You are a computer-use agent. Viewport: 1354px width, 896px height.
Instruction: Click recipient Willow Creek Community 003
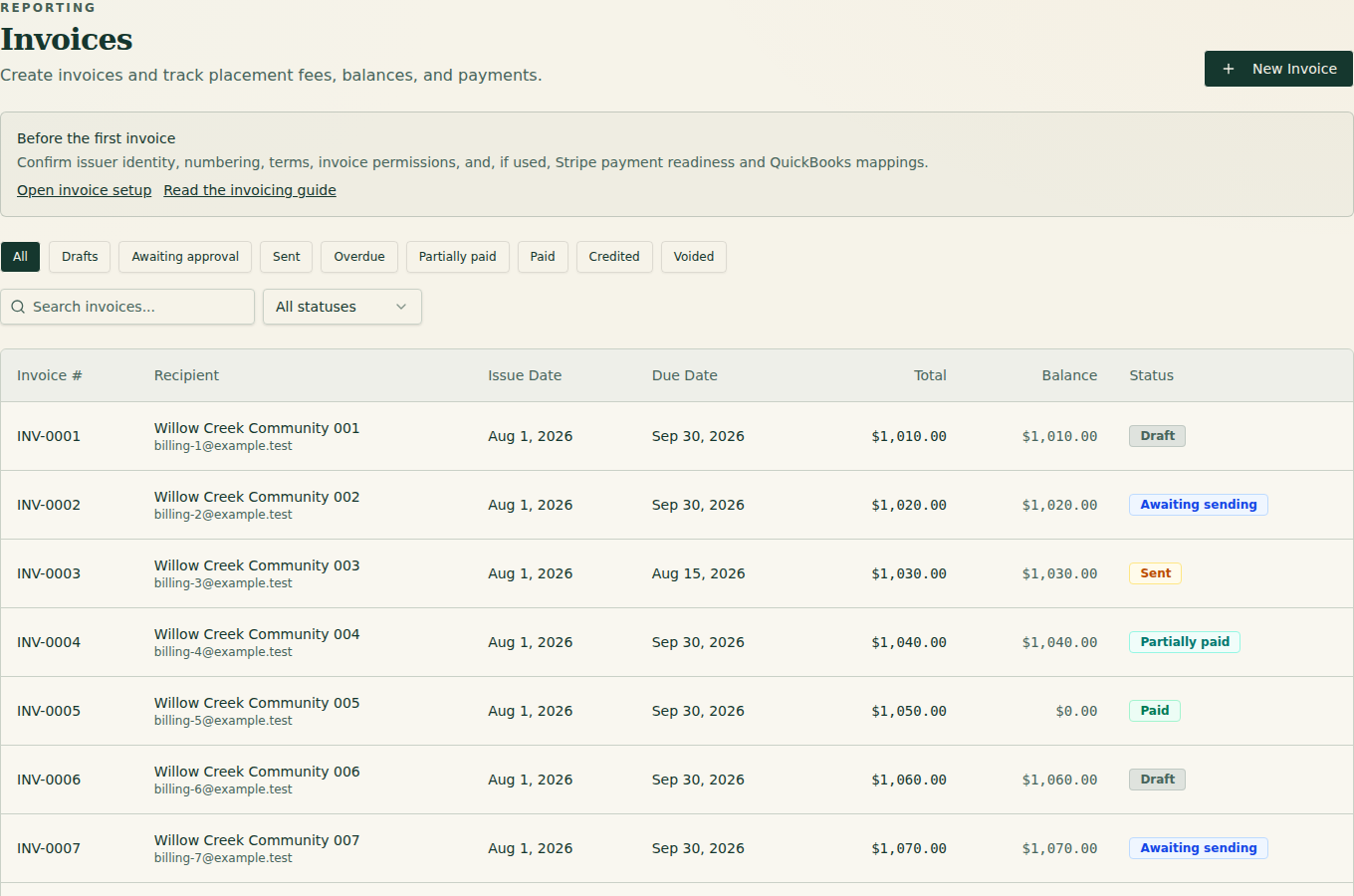[257, 565]
